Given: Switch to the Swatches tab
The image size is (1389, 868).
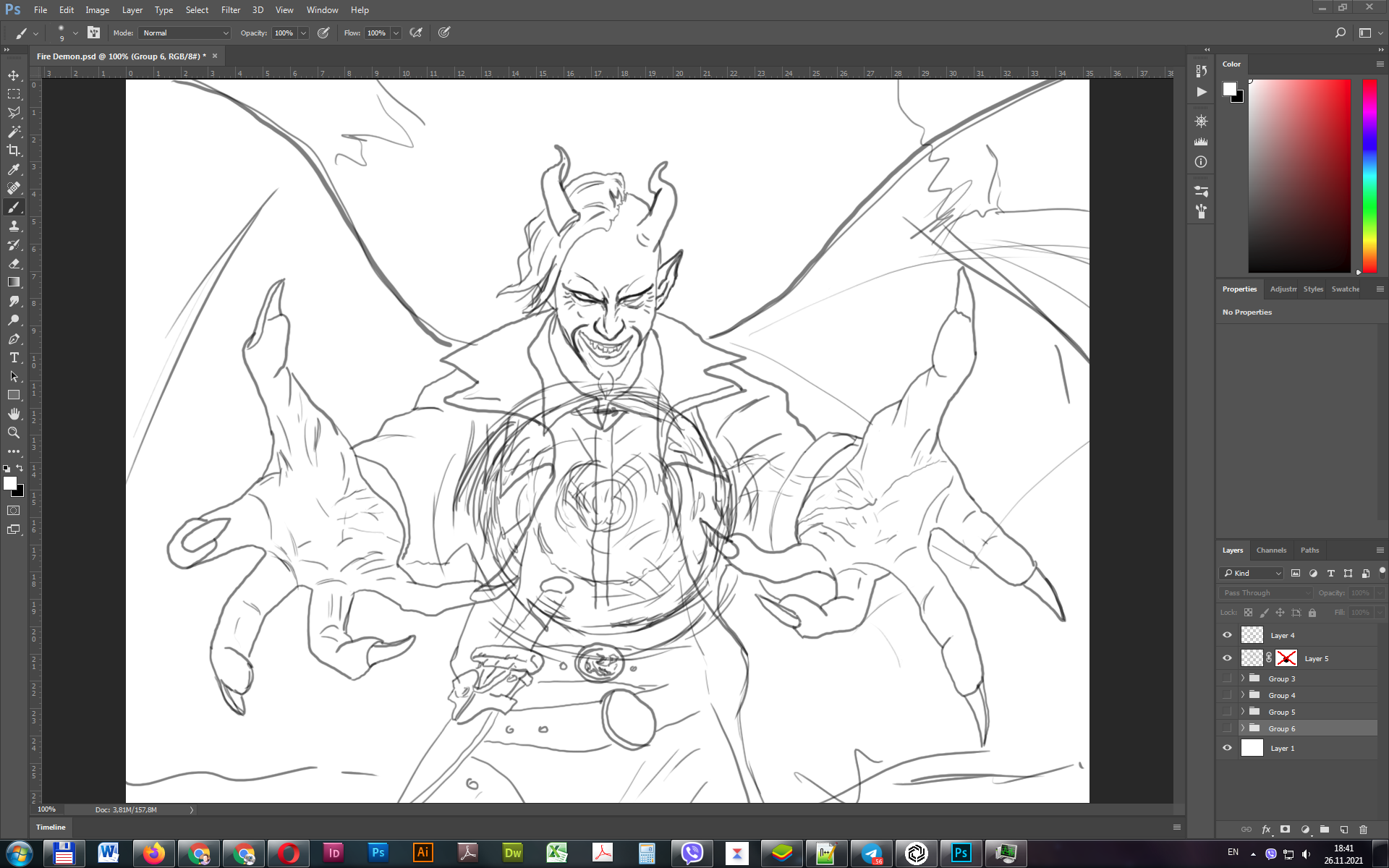Looking at the screenshot, I should (1345, 289).
